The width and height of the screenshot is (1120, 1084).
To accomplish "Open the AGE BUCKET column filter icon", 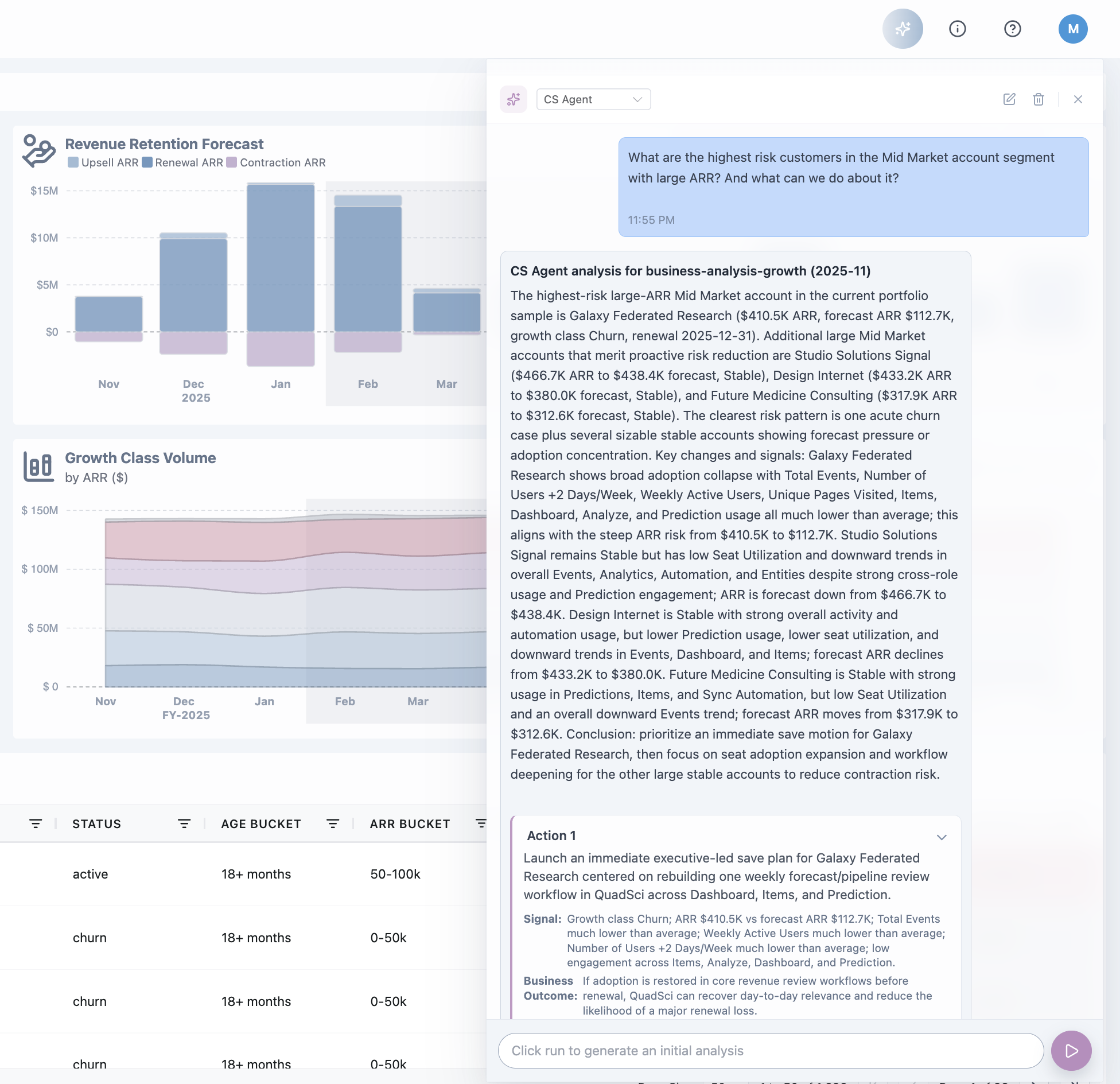I will [333, 823].
